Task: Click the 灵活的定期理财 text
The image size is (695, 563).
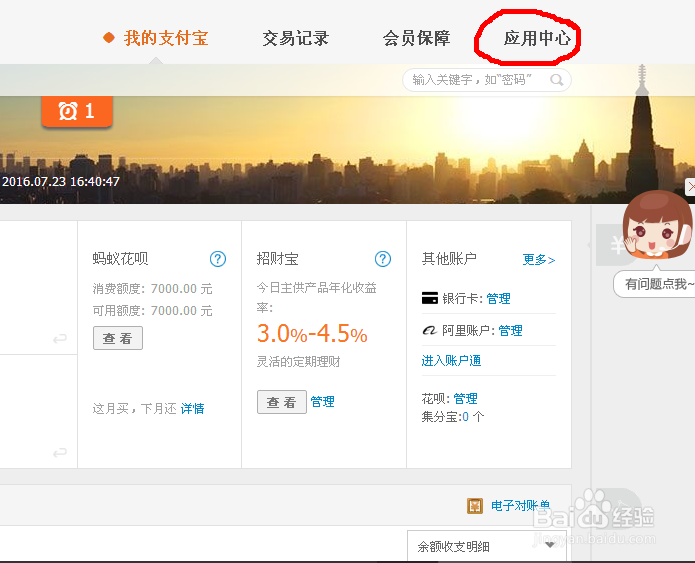Action: pyautogui.click(x=298, y=362)
